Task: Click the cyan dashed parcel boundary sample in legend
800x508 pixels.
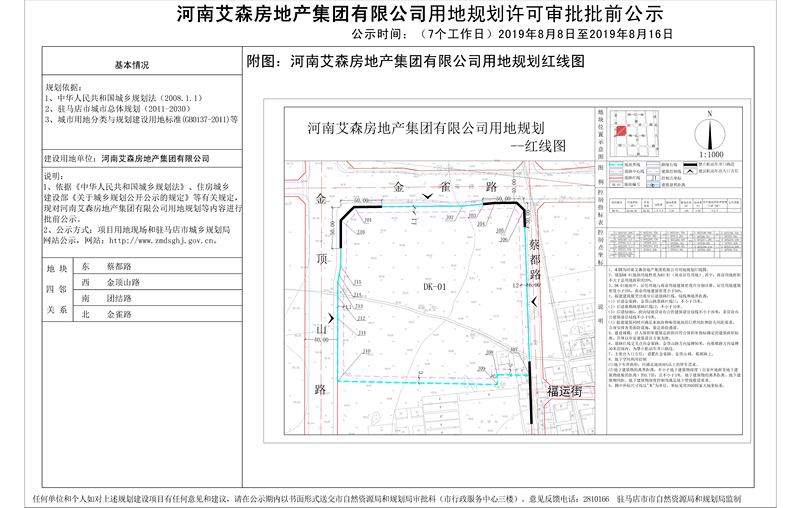Action: 616,165
